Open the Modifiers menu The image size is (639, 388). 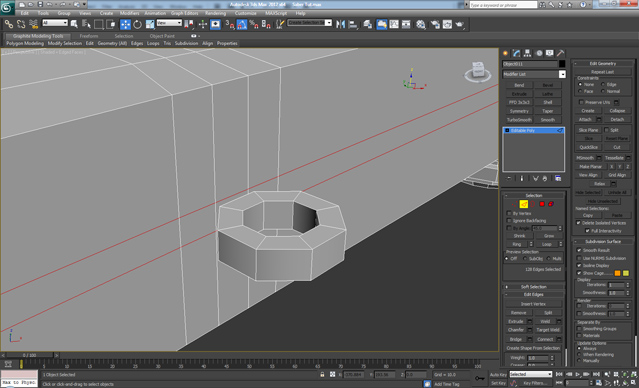pos(130,13)
